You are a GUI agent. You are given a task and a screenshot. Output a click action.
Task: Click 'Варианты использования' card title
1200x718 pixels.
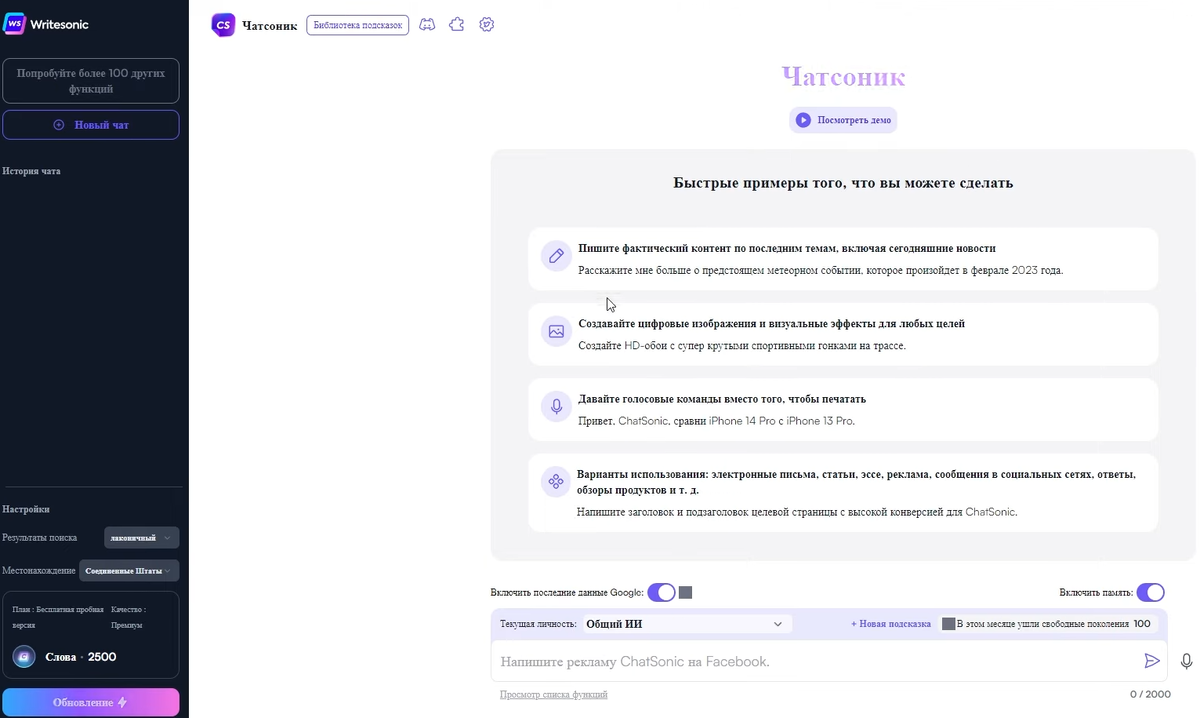pos(856,482)
